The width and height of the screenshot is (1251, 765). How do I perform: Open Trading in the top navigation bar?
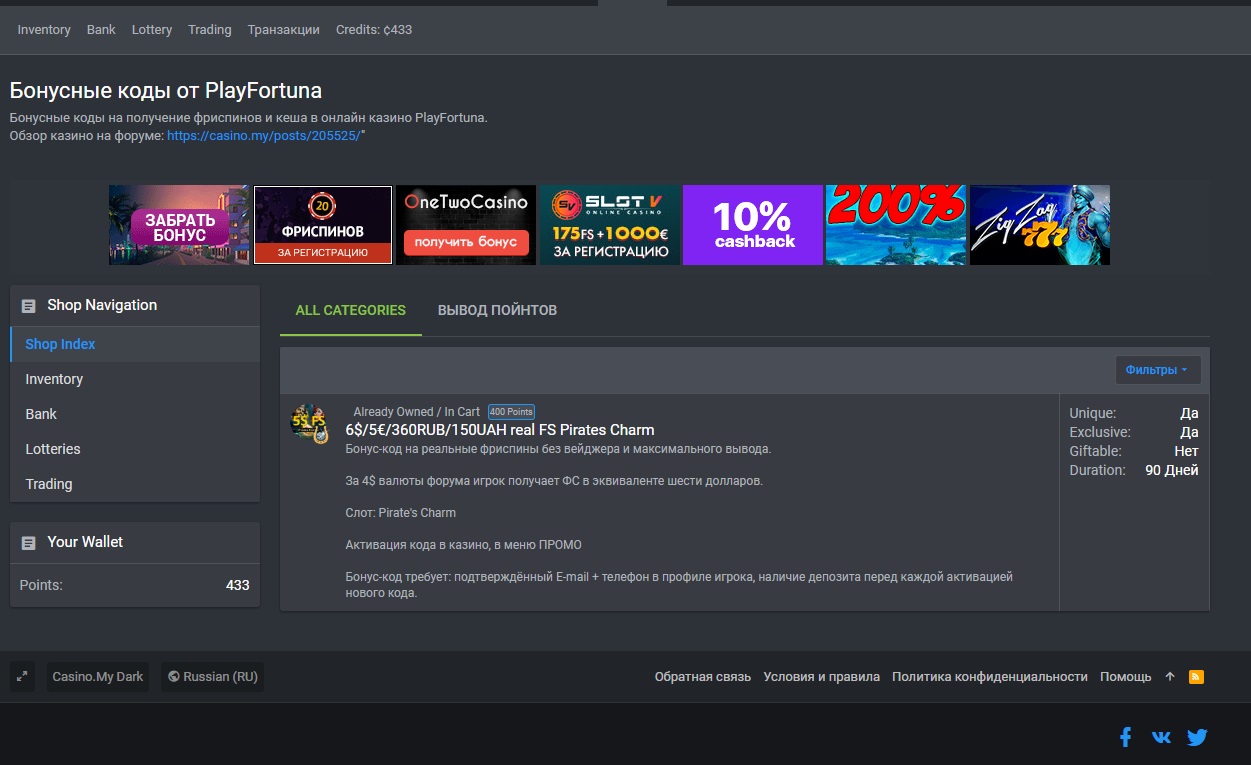(210, 30)
